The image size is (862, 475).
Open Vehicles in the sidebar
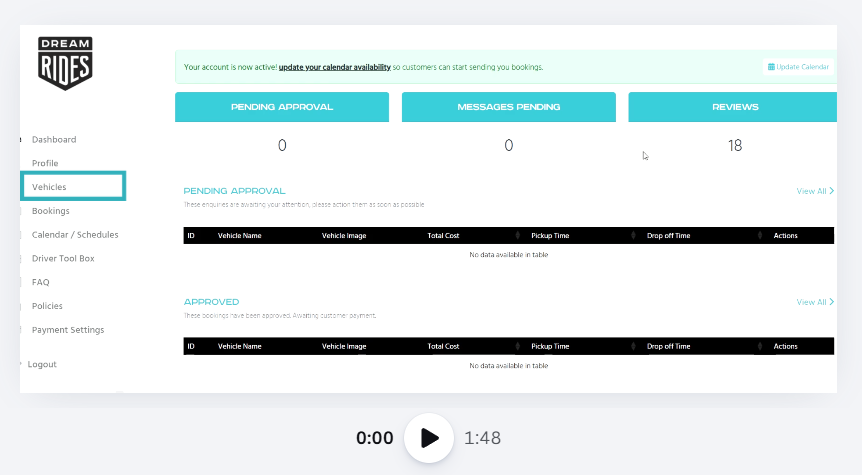pyautogui.click(x=49, y=187)
